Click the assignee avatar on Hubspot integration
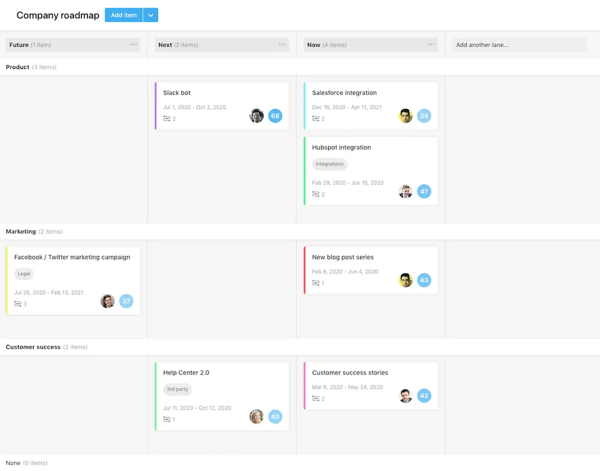The image size is (600, 471). coord(406,191)
